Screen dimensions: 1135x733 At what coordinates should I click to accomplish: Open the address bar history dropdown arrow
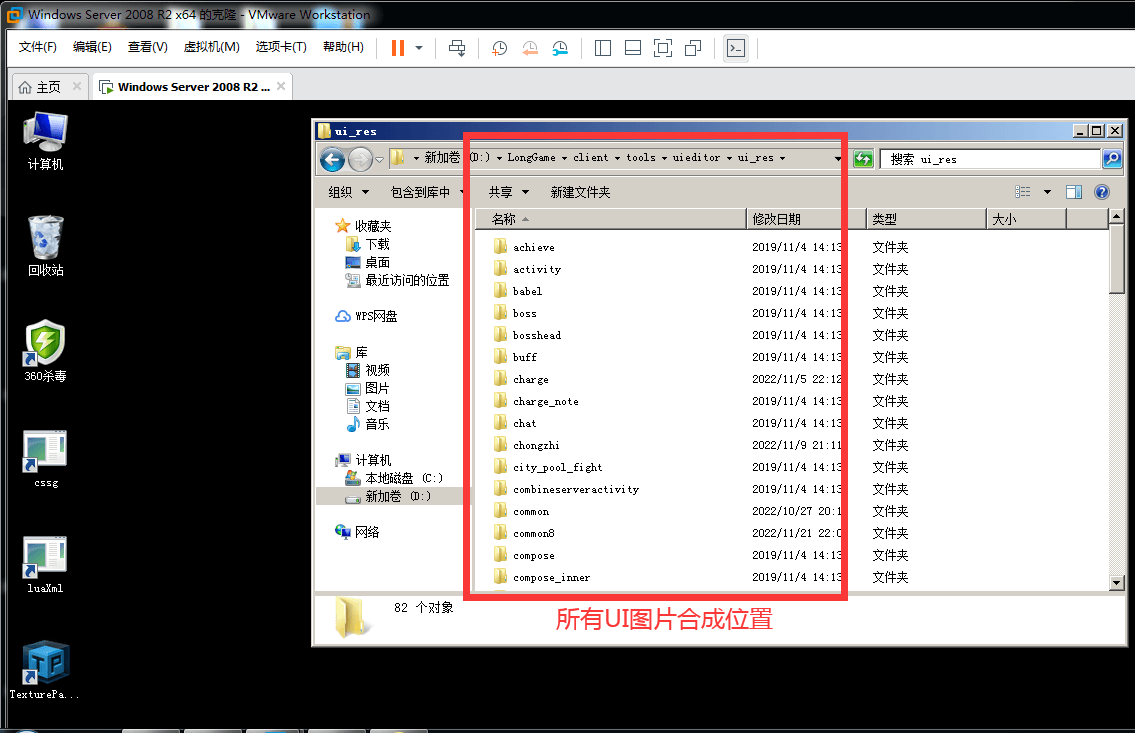point(837,158)
